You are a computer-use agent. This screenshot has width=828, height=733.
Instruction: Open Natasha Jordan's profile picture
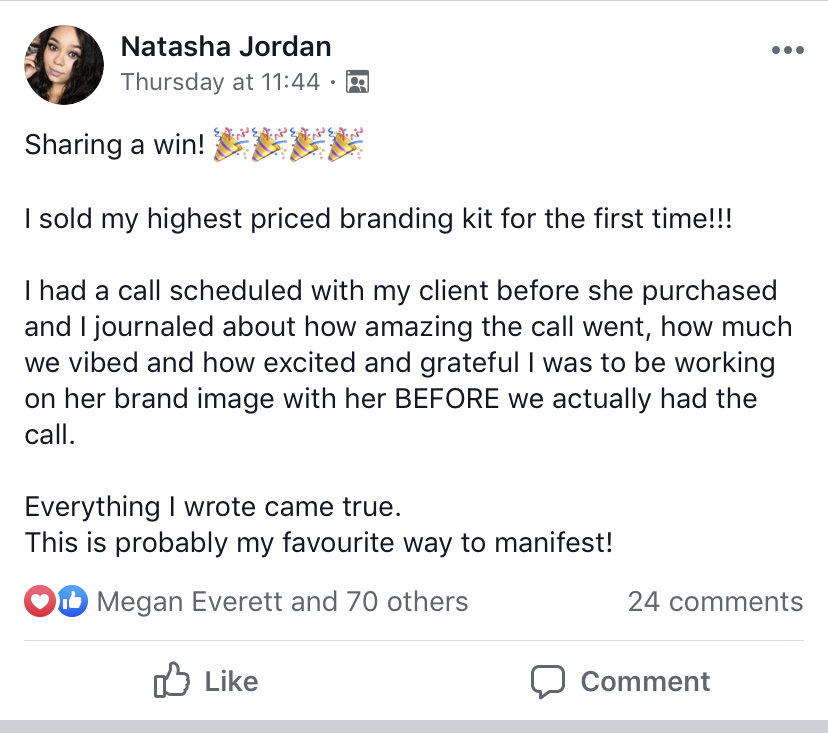(64, 65)
